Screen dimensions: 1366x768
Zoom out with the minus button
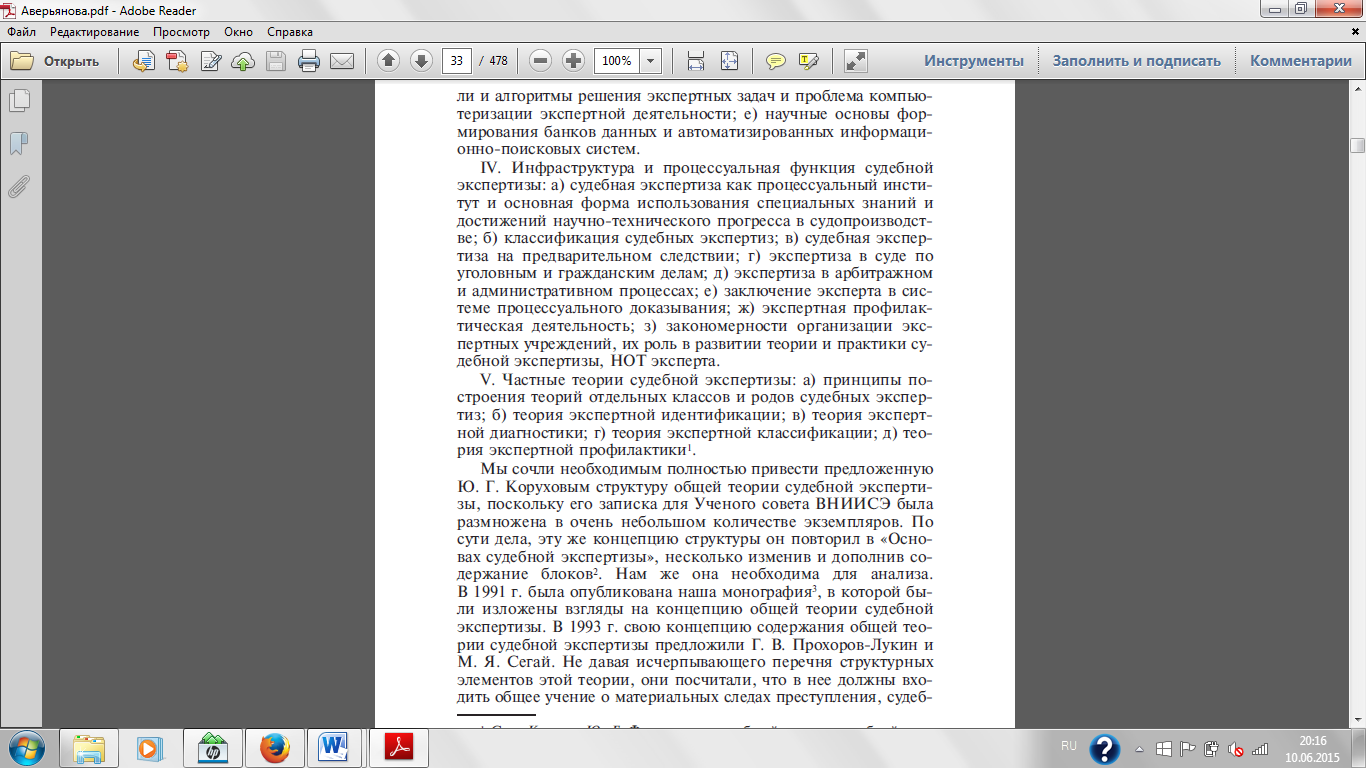coord(541,61)
